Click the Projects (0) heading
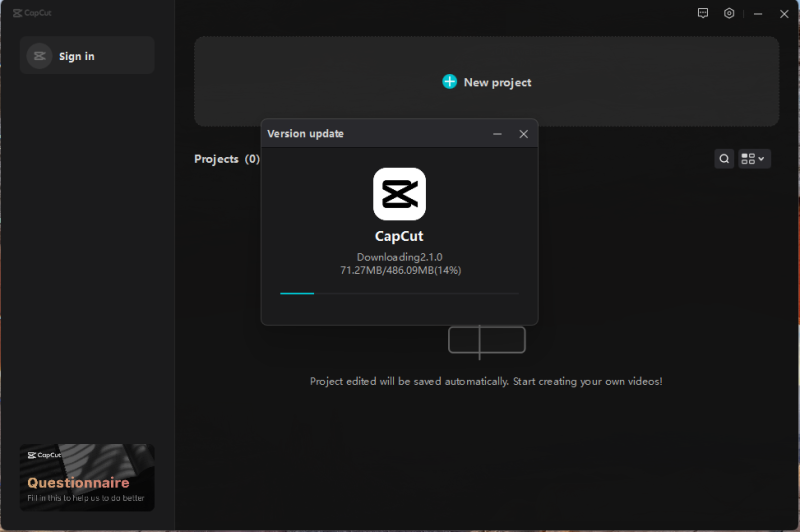This screenshot has width=800, height=532. 227,159
